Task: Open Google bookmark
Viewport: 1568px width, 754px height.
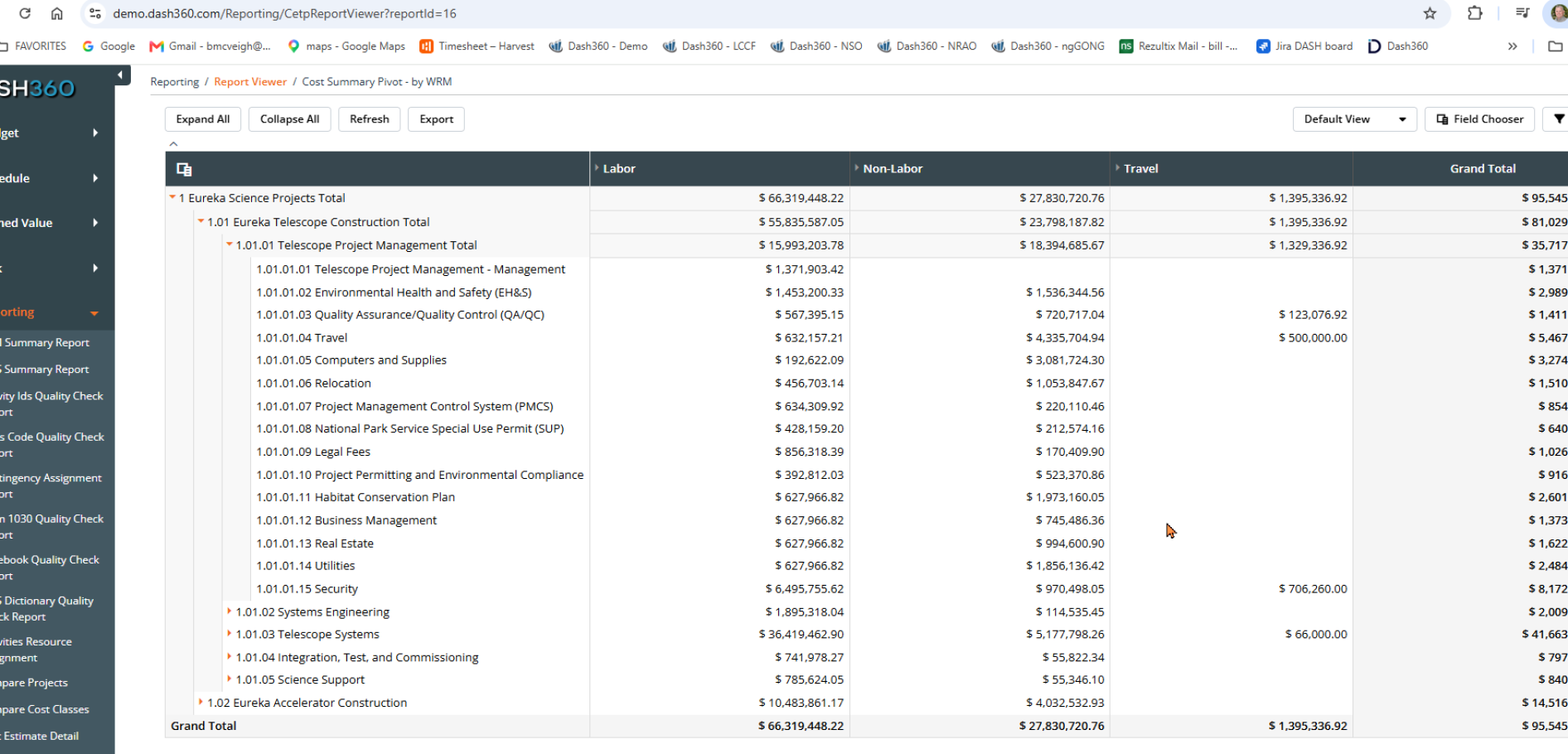Action: tap(109, 46)
